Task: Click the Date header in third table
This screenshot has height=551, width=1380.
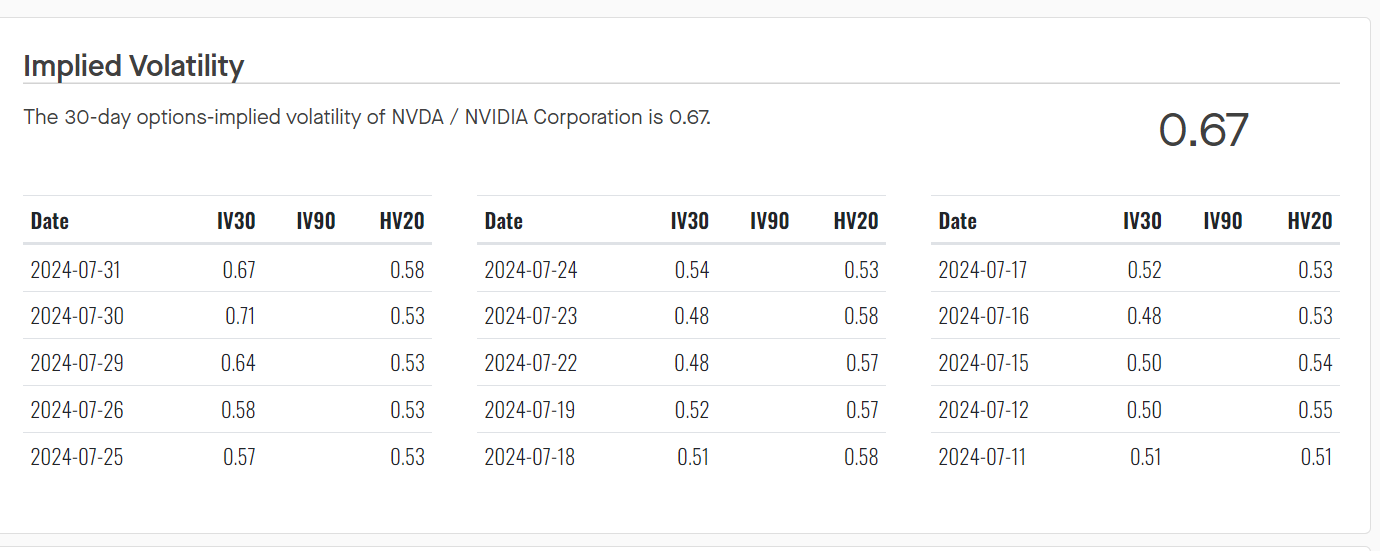Action: click(x=957, y=221)
